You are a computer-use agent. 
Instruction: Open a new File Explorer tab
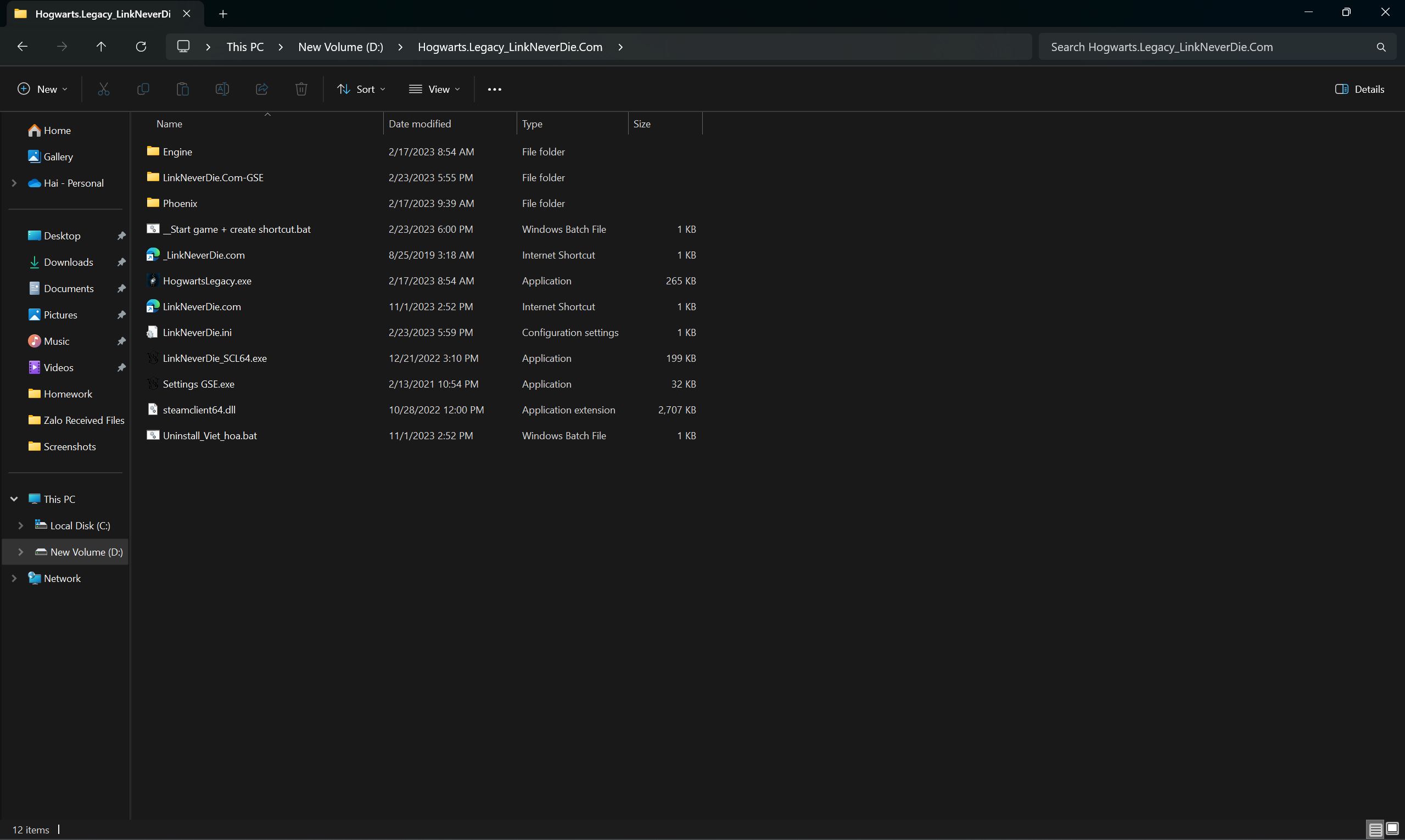coord(223,14)
